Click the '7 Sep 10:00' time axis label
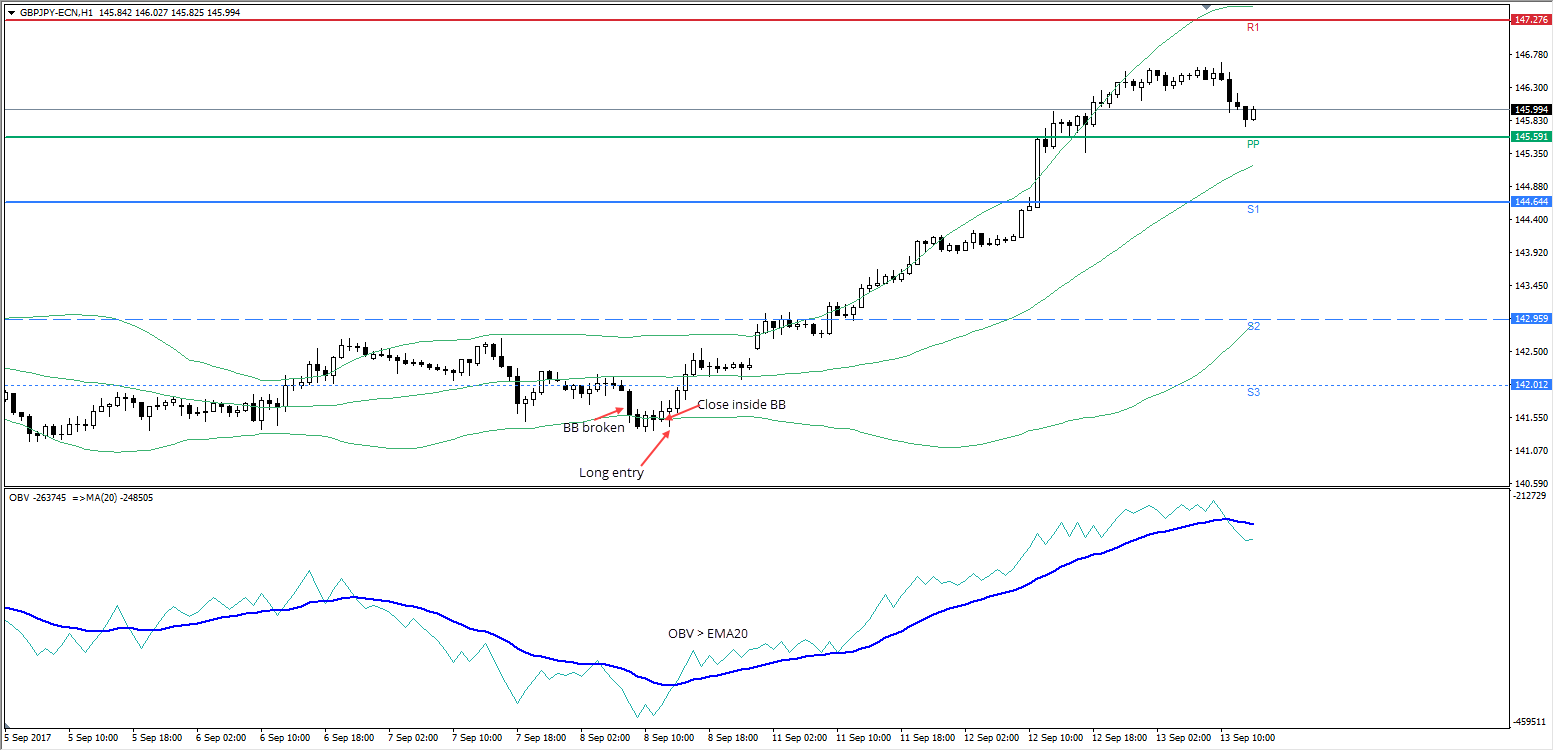The image size is (1554, 751). pos(477,738)
